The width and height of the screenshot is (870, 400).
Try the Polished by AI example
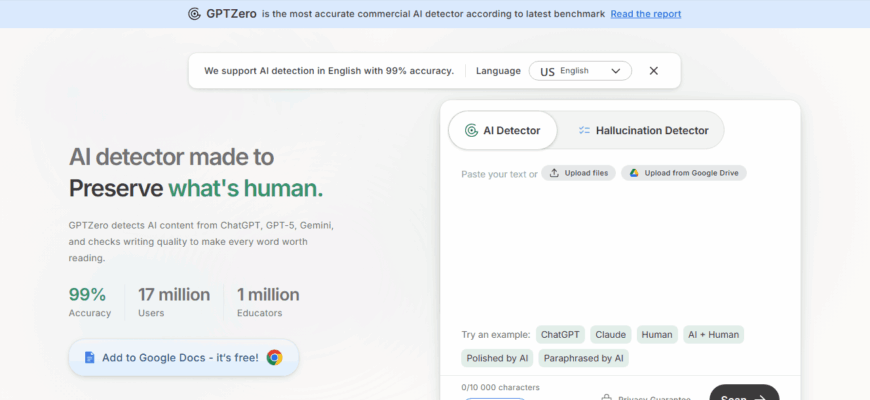pos(497,358)
